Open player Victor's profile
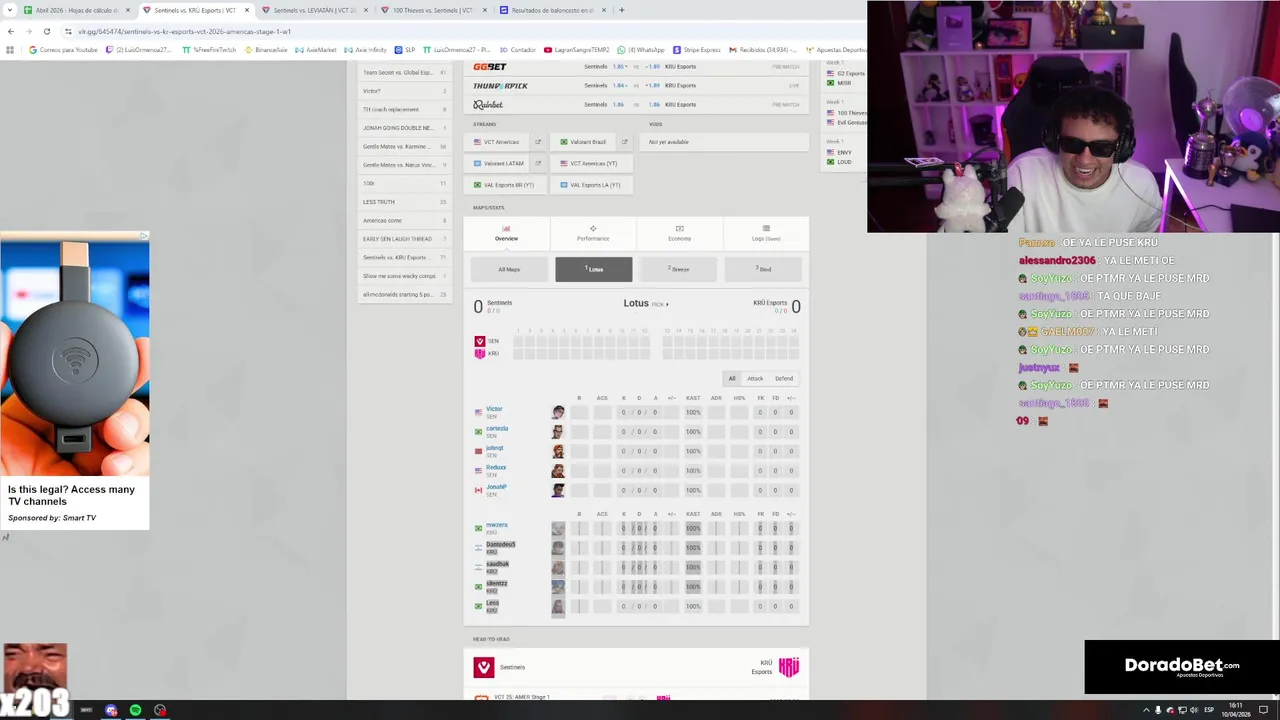This screenshot has height=720, width=1280. 494,409
